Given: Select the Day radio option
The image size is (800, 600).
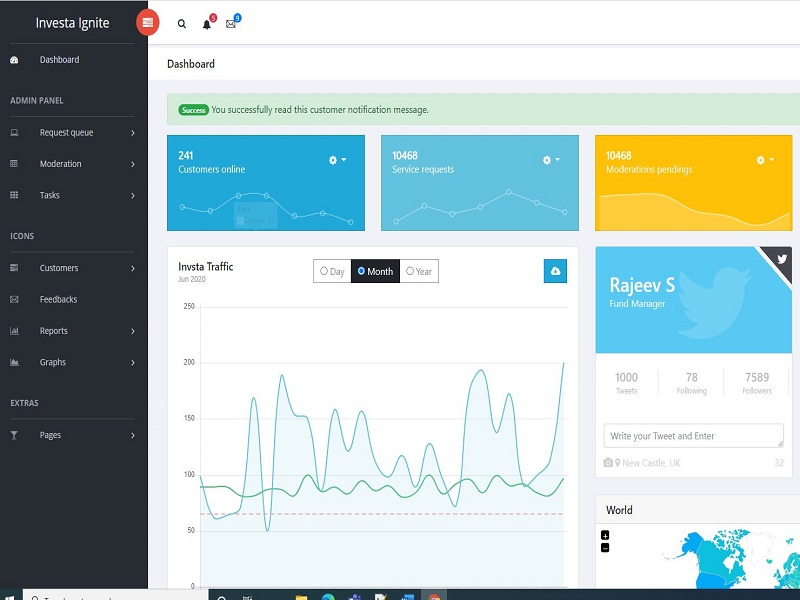Looking at the screenshot, I should pos(332,271).
